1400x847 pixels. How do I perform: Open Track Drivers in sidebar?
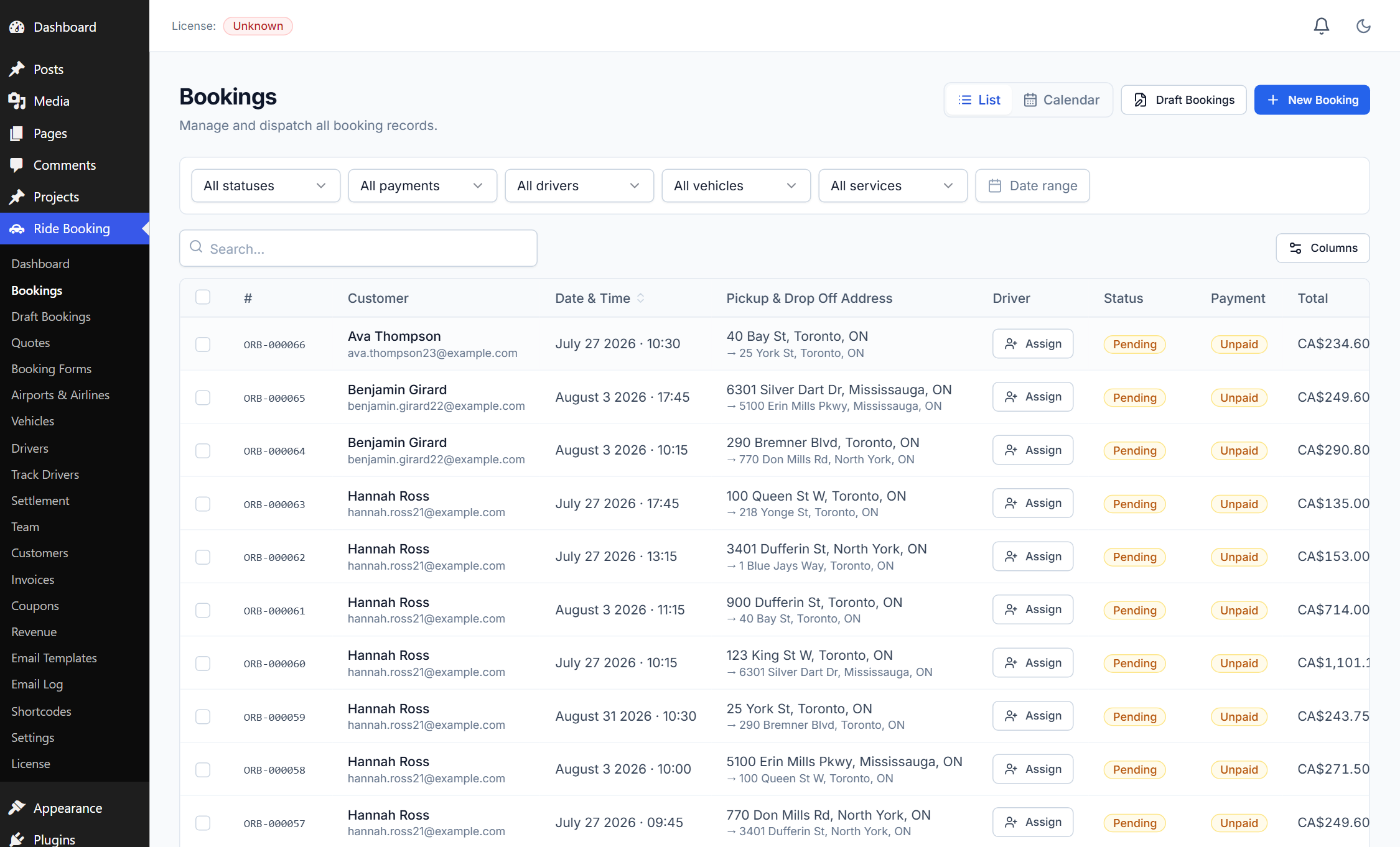[x=45, y=474]
